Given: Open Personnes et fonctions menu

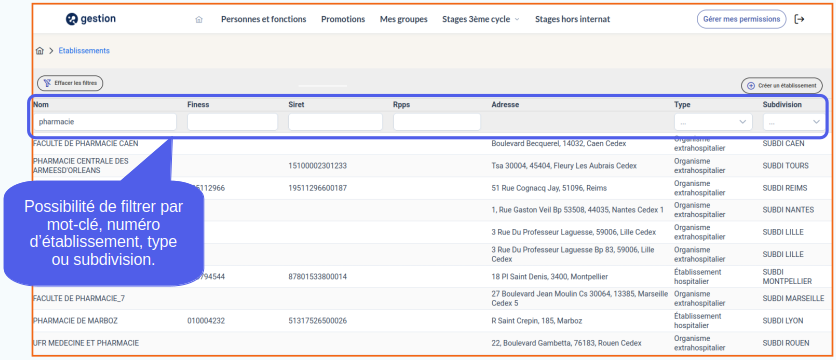Looking at the screenshot, I should (264, 19).
